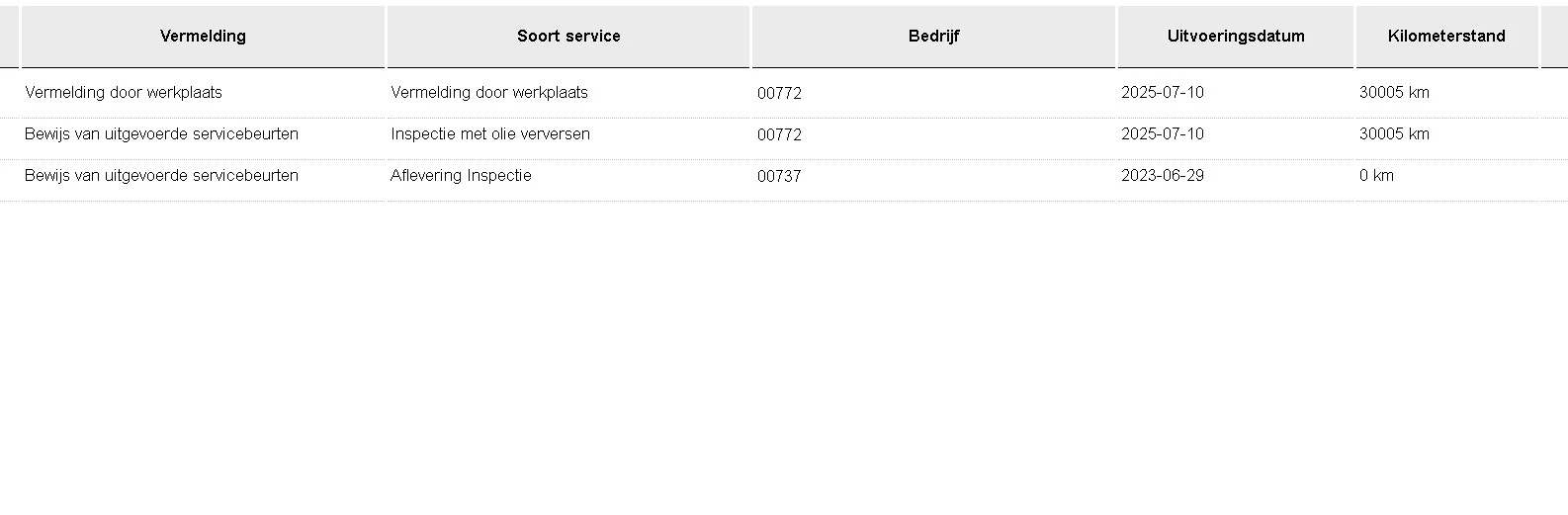1568x515 pixels.
Task: Click the 'Aflevering Inspectie' service cell
Action: 461,176
